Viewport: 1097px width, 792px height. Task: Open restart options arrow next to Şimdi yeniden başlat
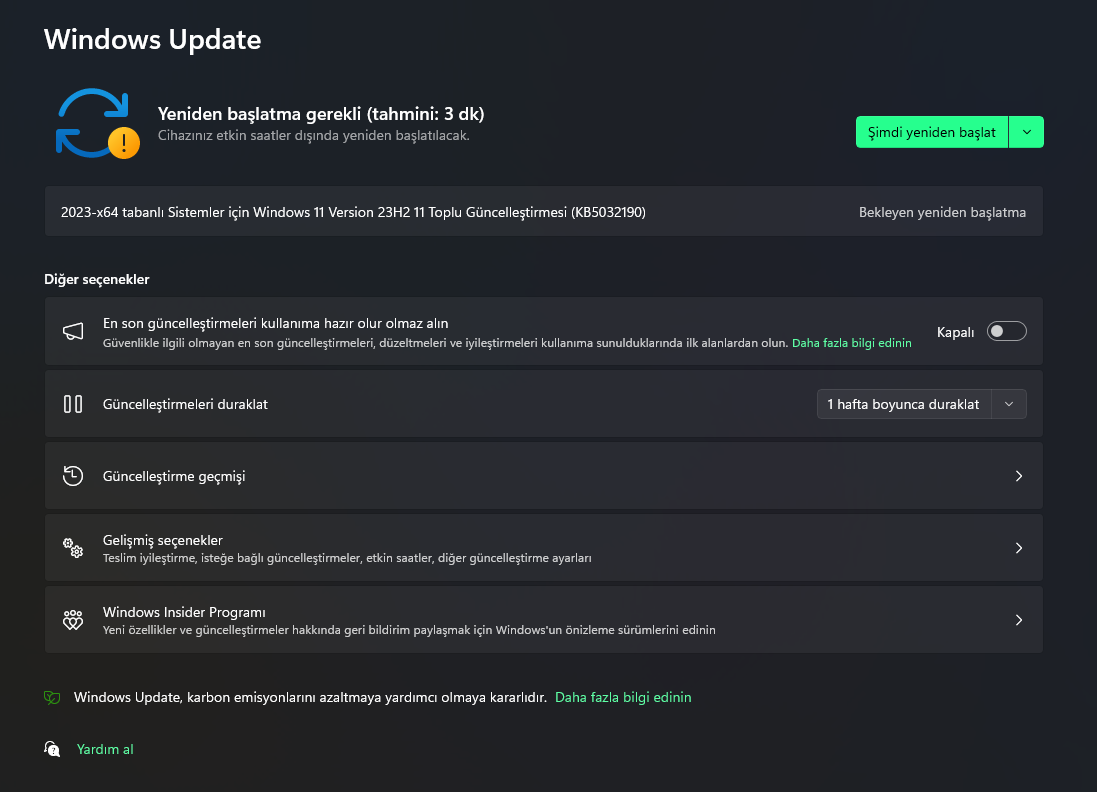tap(1026, 132)
